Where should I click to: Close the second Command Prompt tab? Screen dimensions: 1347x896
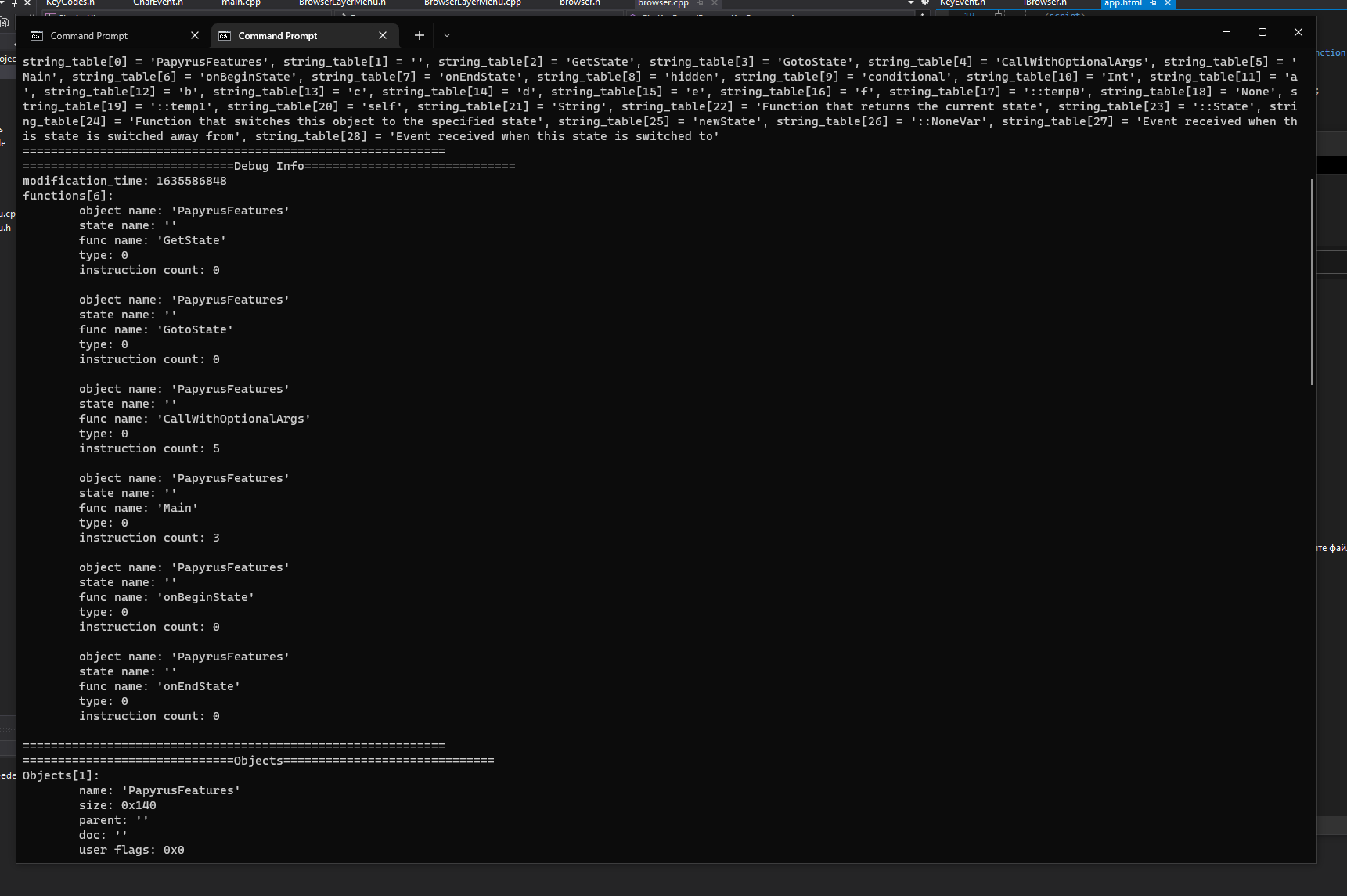point(383,35)
